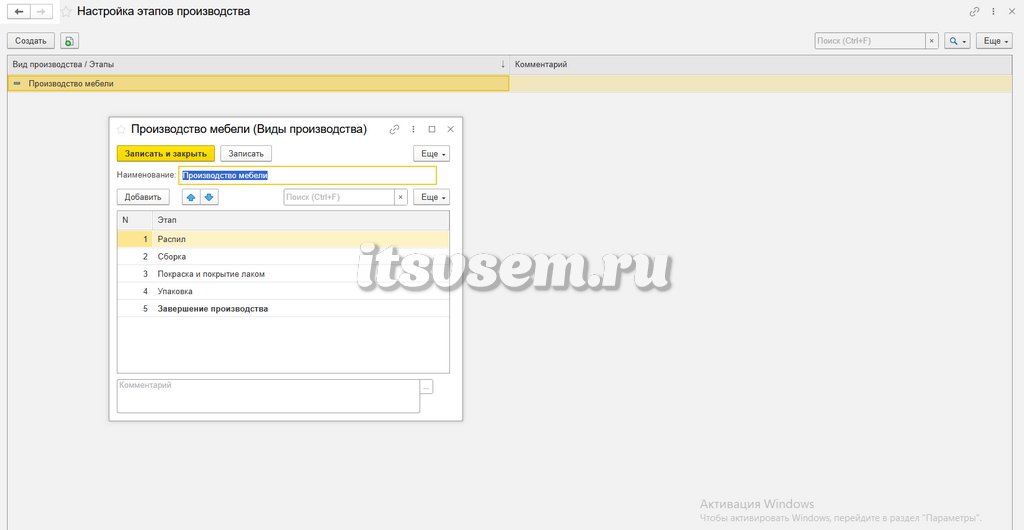Image resolution: width=1024 pixels, height=530 pixels.
Task: Select the Упаковка stage row
Action: pos(283,291)
